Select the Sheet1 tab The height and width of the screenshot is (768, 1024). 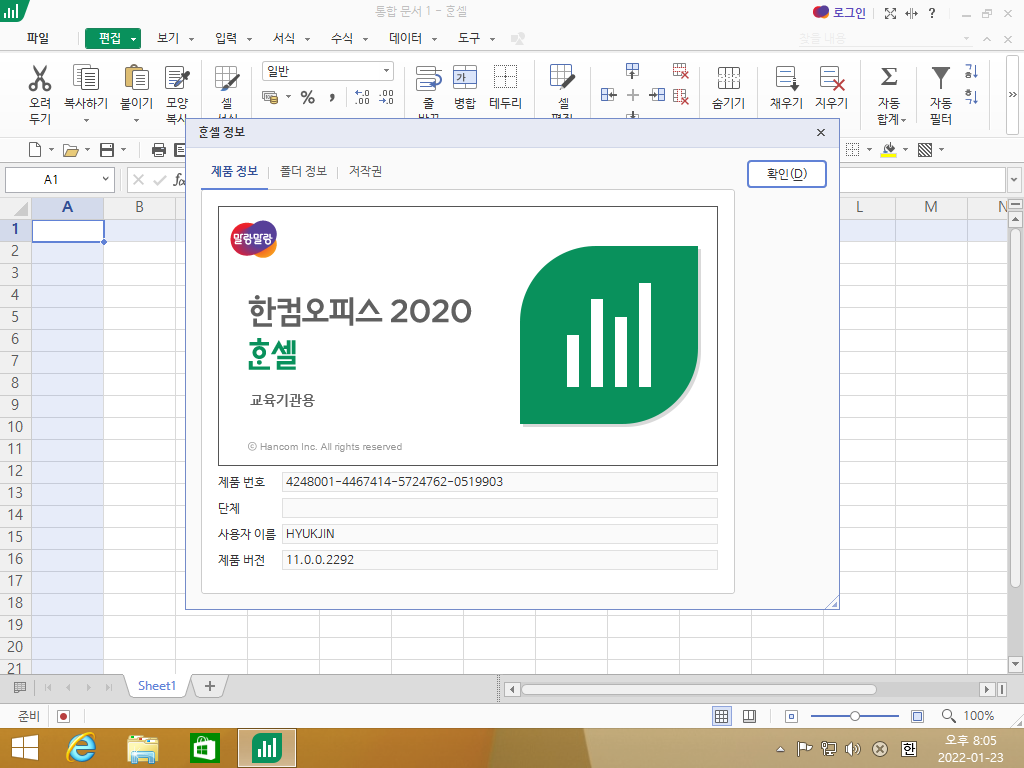click(x=157, y=686)
